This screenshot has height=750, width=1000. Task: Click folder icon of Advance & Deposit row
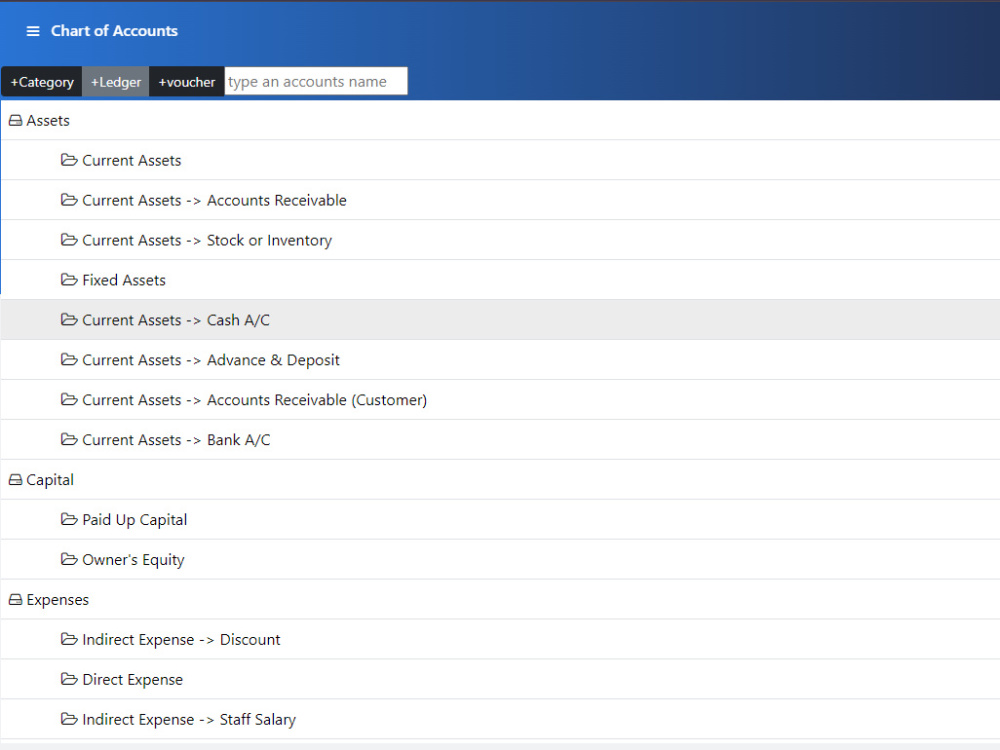(69, 360)
